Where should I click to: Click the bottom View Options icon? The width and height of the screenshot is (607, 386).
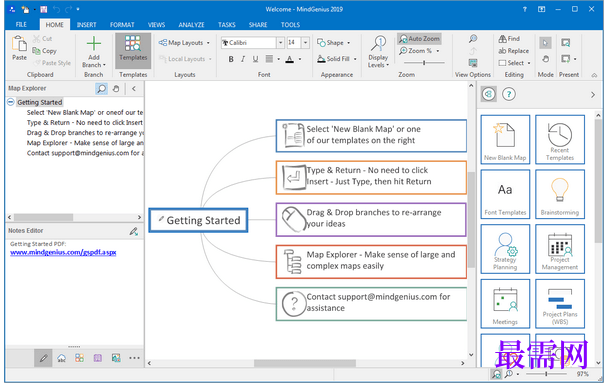point(473,63)
